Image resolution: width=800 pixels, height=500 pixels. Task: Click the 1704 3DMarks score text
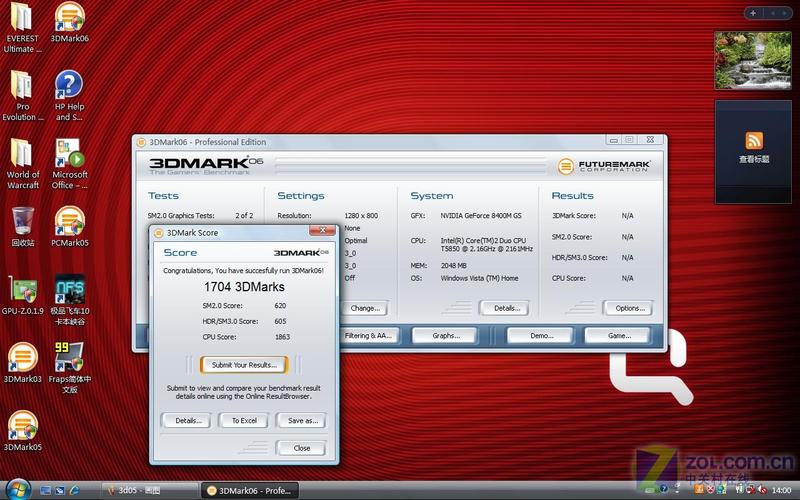point(244,287)
